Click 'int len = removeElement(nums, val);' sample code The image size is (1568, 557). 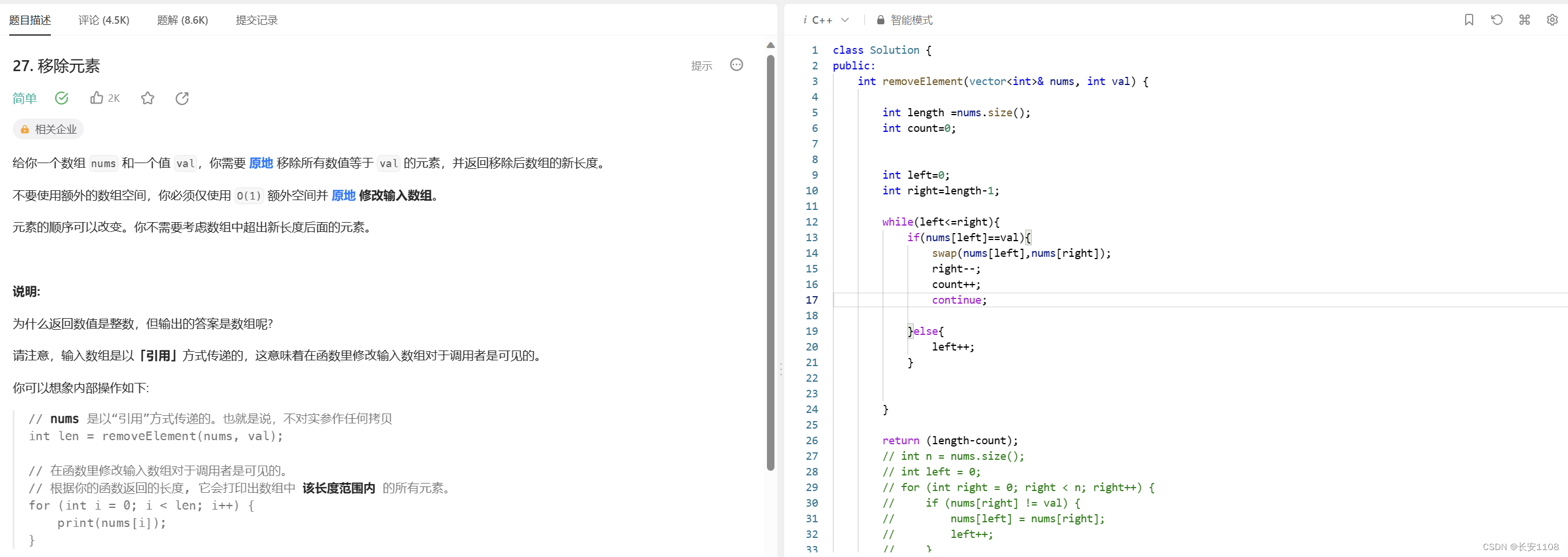[x=156, y=436]
